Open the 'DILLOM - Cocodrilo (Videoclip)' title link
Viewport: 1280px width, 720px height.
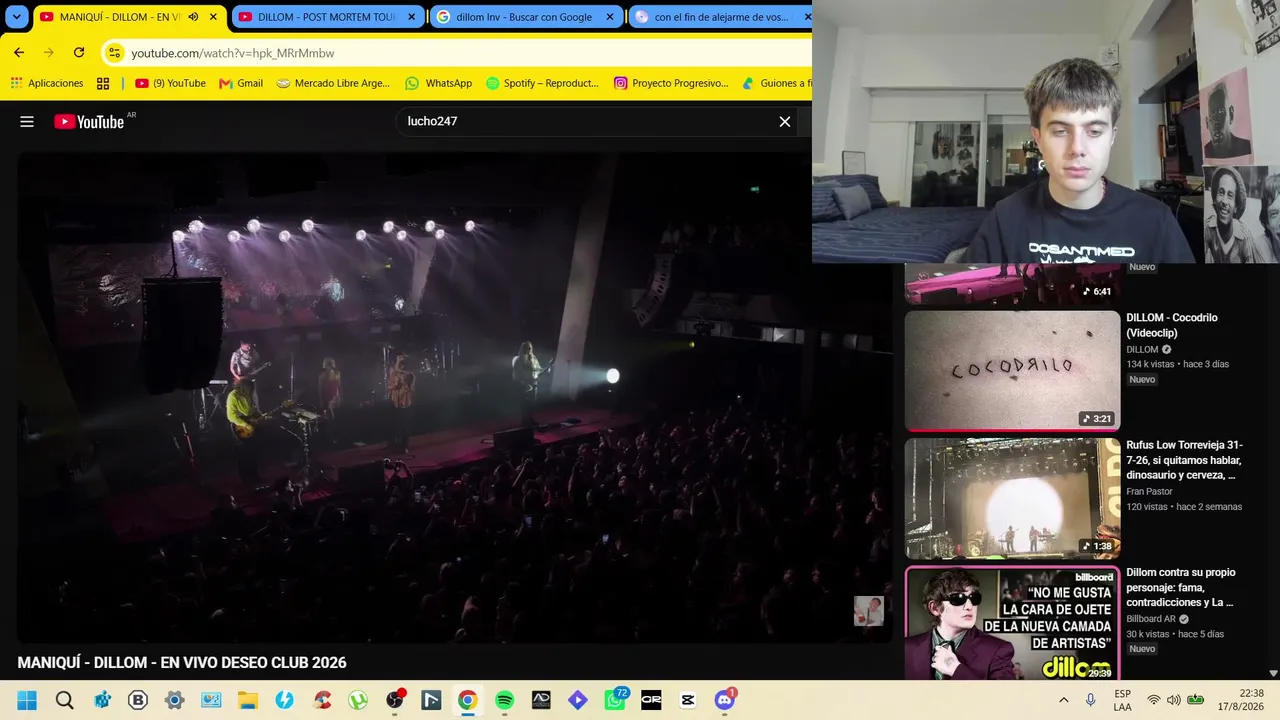(1172, 325)
